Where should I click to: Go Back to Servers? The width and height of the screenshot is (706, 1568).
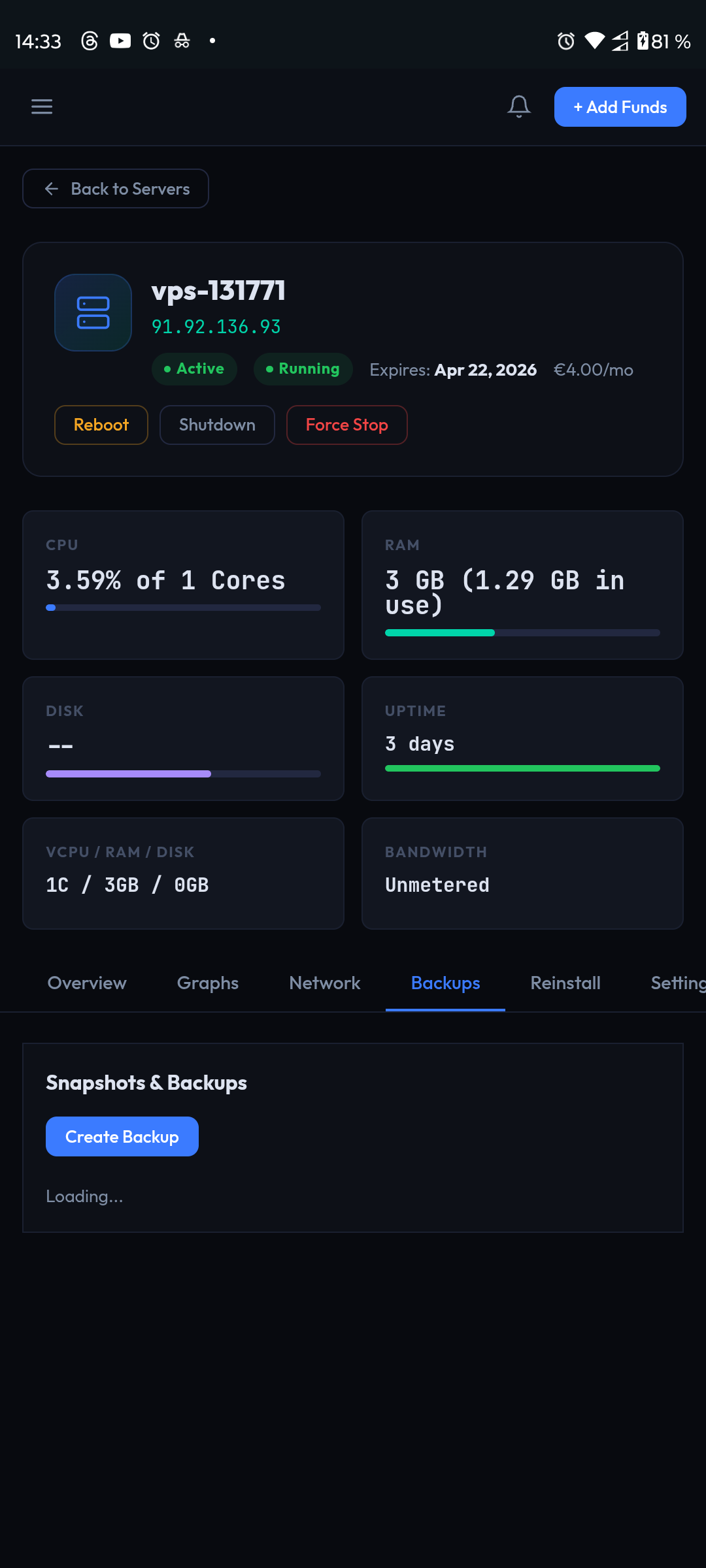tap(116, 189)
